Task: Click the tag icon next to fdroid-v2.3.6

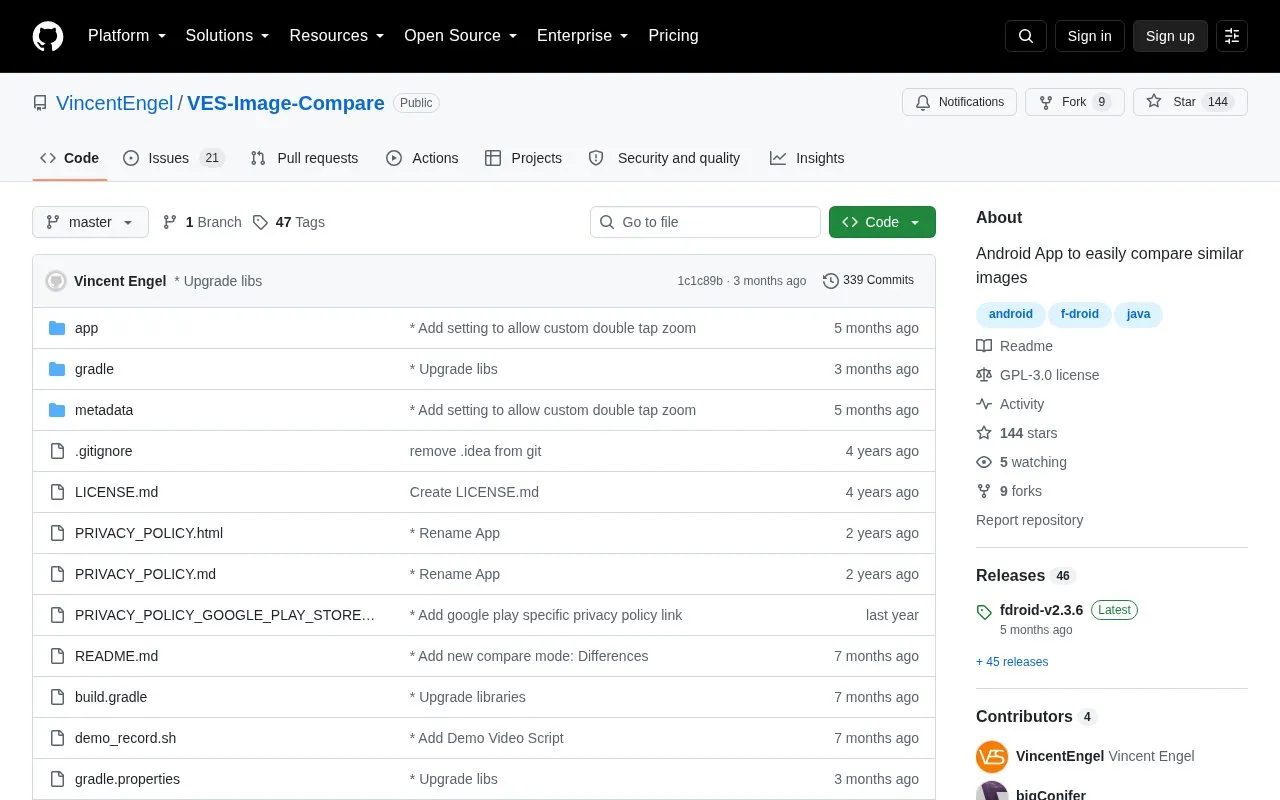Action: (984, 611)
